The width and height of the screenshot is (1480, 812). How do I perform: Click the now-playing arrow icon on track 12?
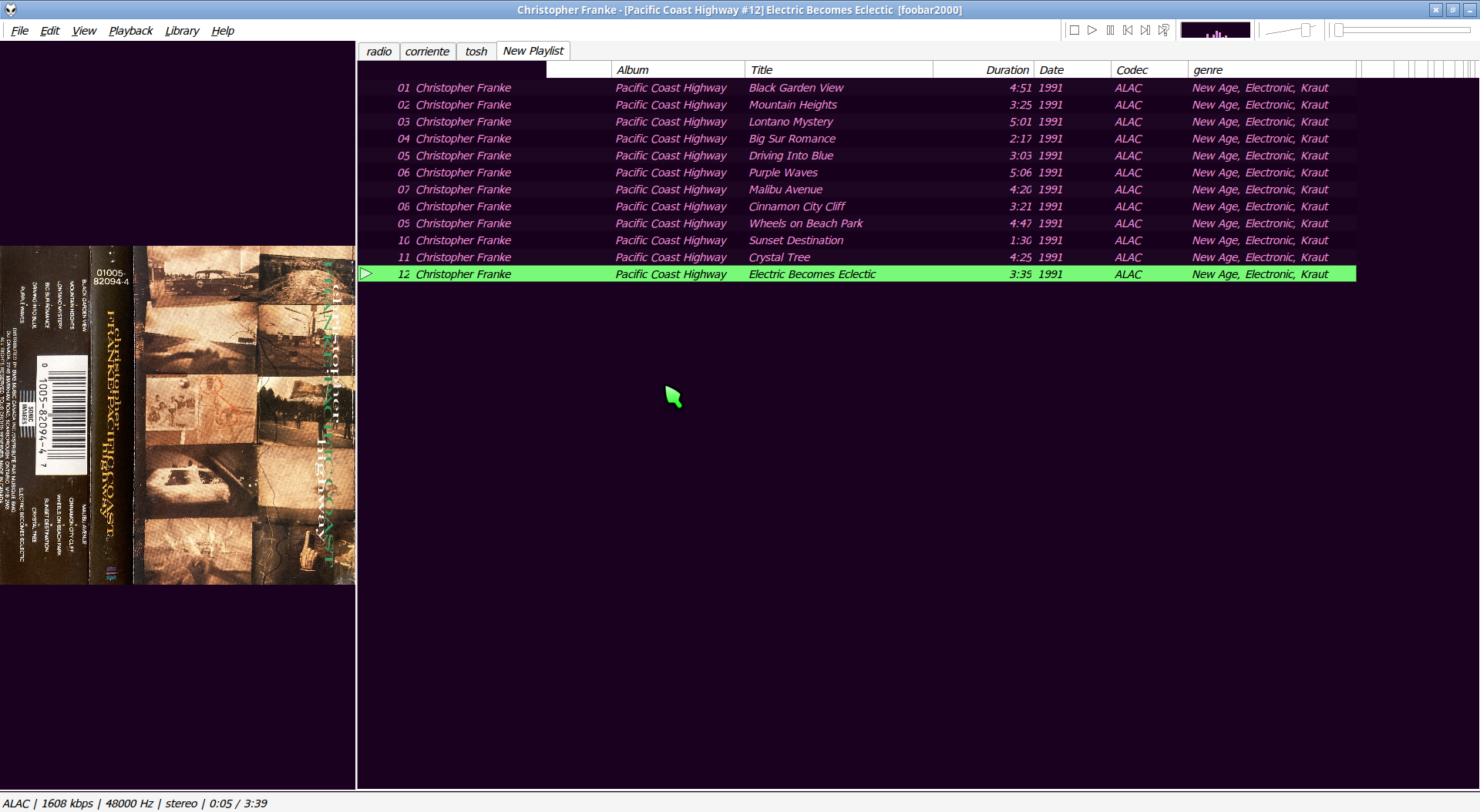click(366, 274)
